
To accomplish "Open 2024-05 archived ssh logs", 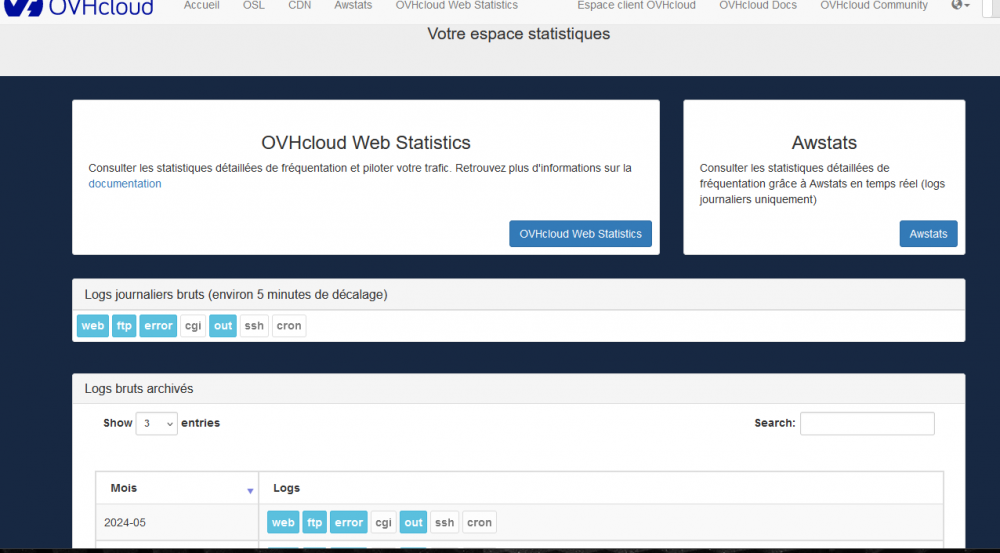I will pyautogui.click(x=445, y=522).
